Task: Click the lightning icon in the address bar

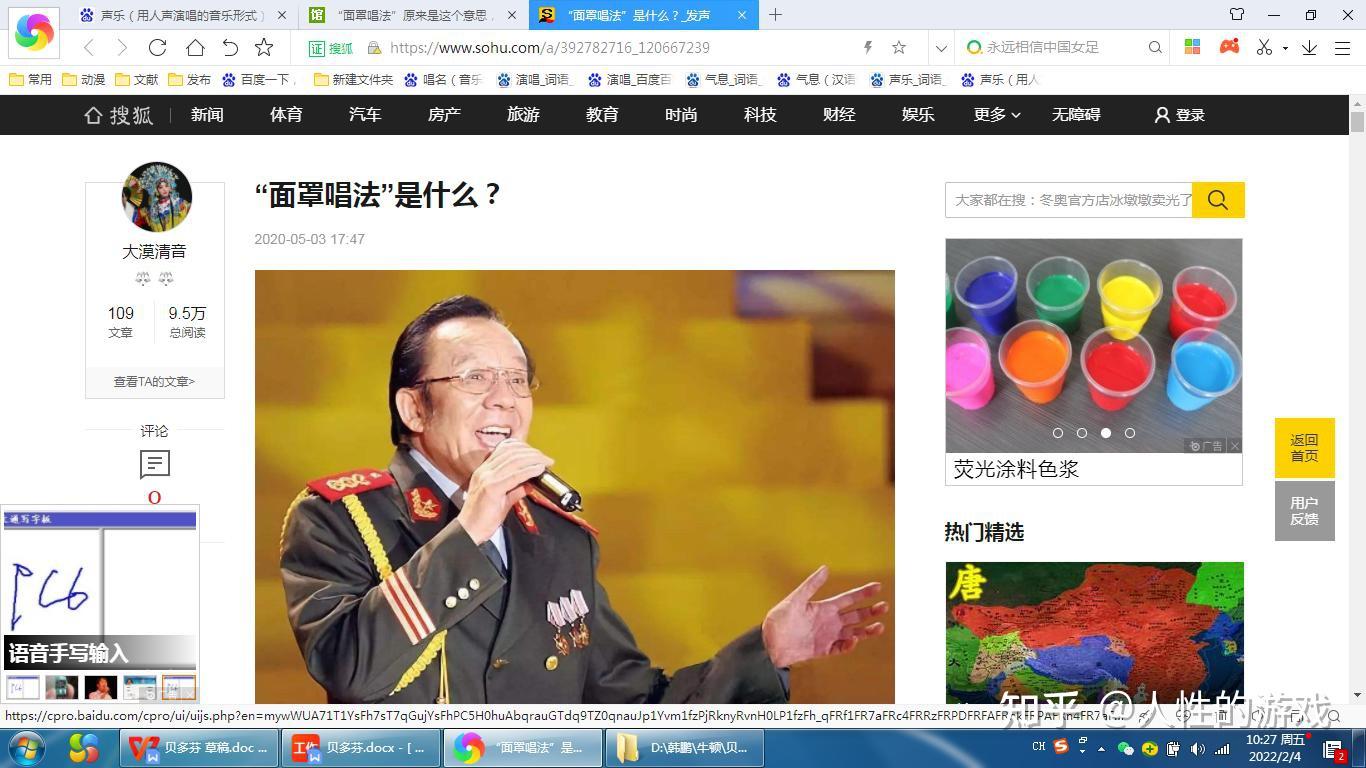Action: pyautogui.click(x=867, y=47)
